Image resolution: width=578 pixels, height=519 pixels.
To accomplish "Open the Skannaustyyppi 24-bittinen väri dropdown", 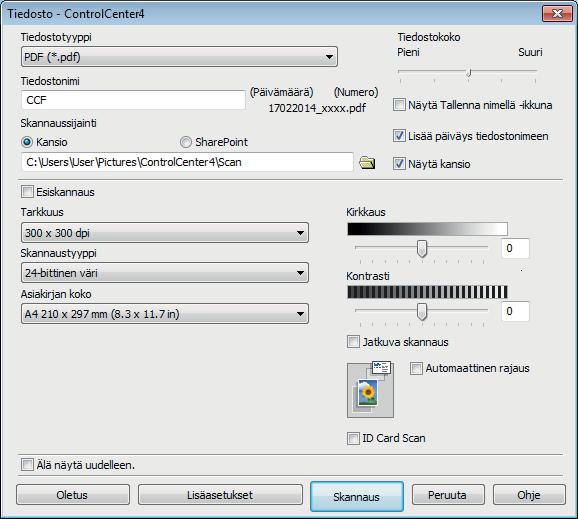I will pos(165,273).
